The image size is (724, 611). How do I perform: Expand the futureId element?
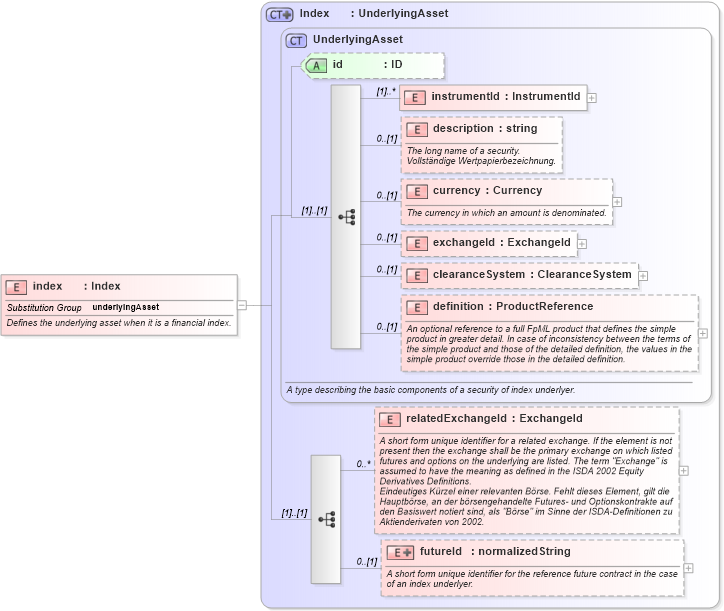(x=688, y=568)
